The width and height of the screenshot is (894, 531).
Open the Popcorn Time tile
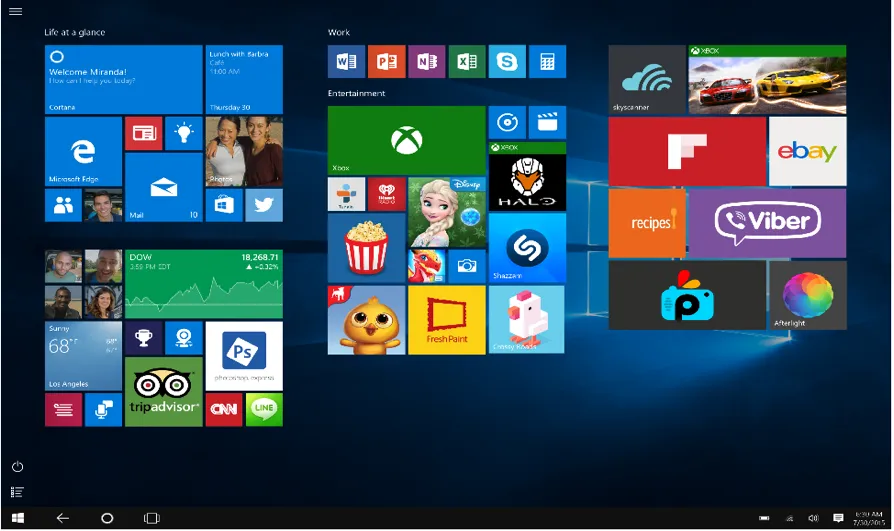click(367, 248)
